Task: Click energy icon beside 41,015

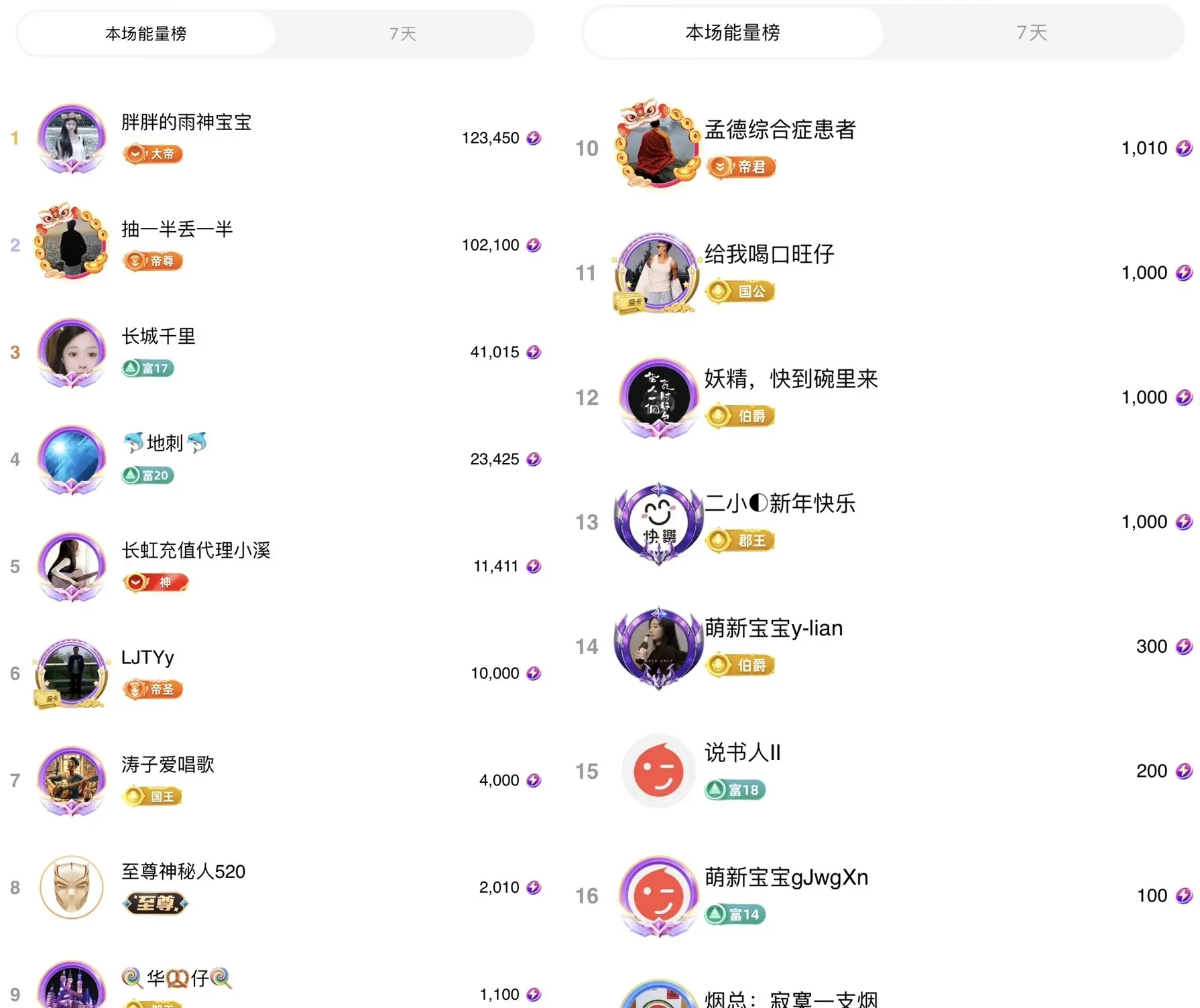Action: tap(534, 353)
